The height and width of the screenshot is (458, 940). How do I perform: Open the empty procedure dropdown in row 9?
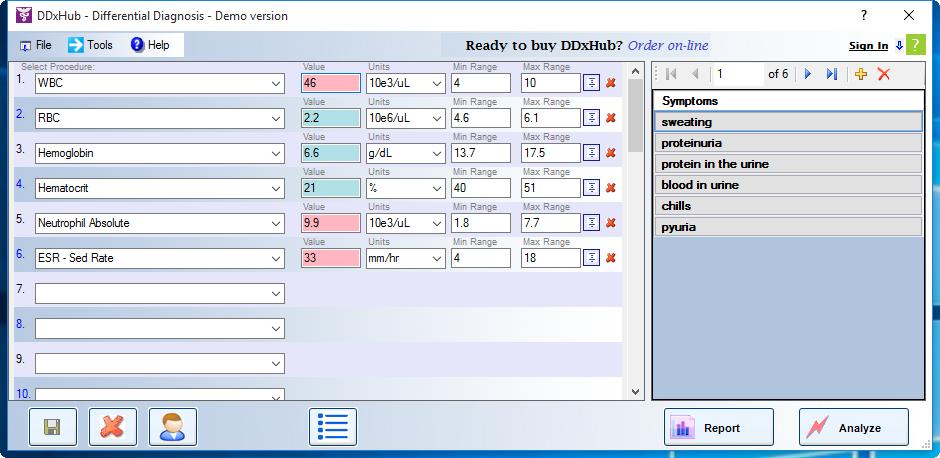pos(276,363)
